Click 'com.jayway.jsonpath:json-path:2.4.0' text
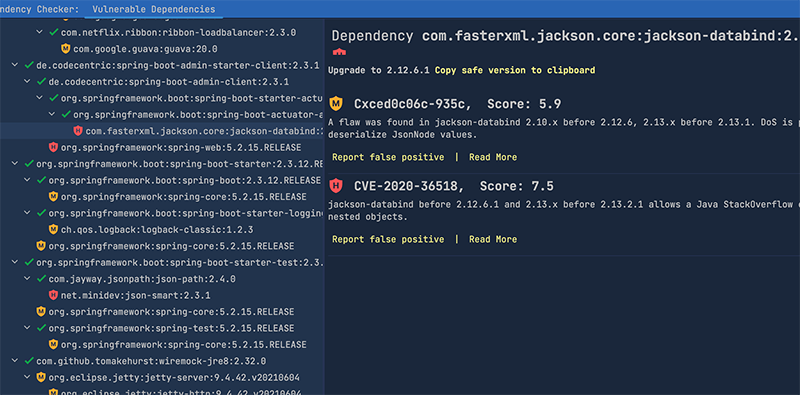 tap(142, 279)
